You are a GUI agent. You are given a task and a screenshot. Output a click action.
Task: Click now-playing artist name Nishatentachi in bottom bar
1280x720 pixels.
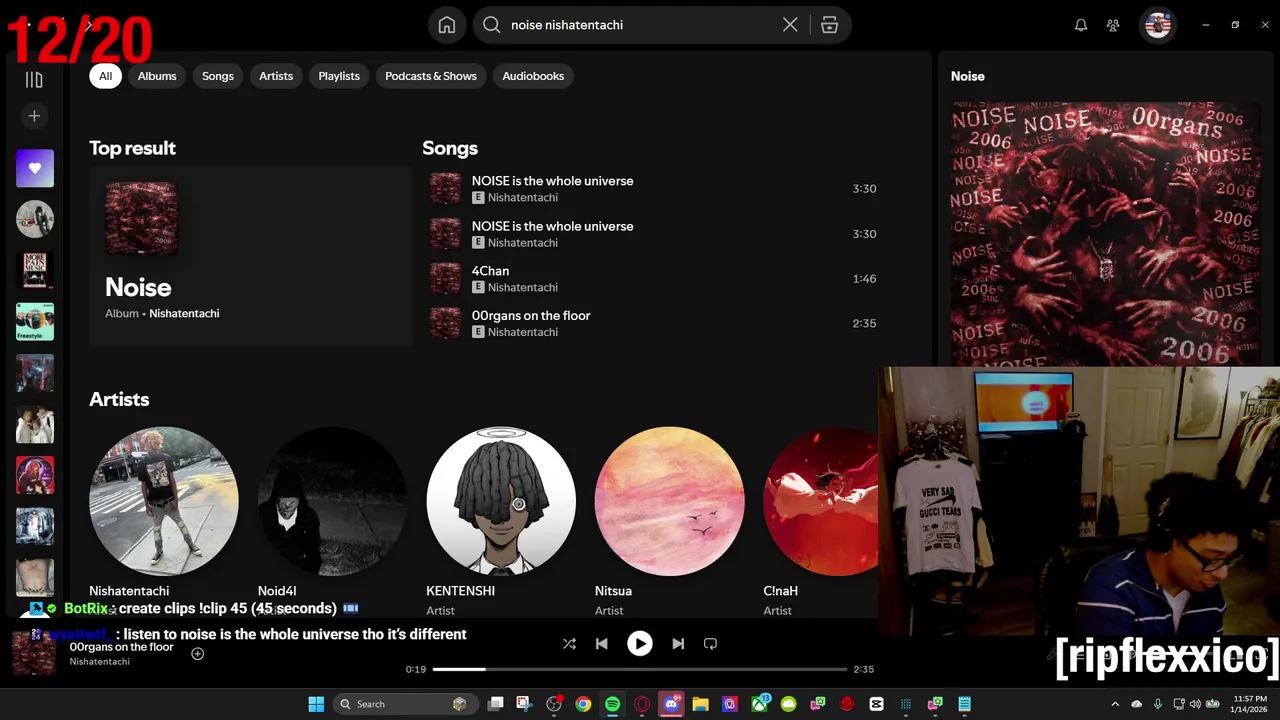pos(99,662)
